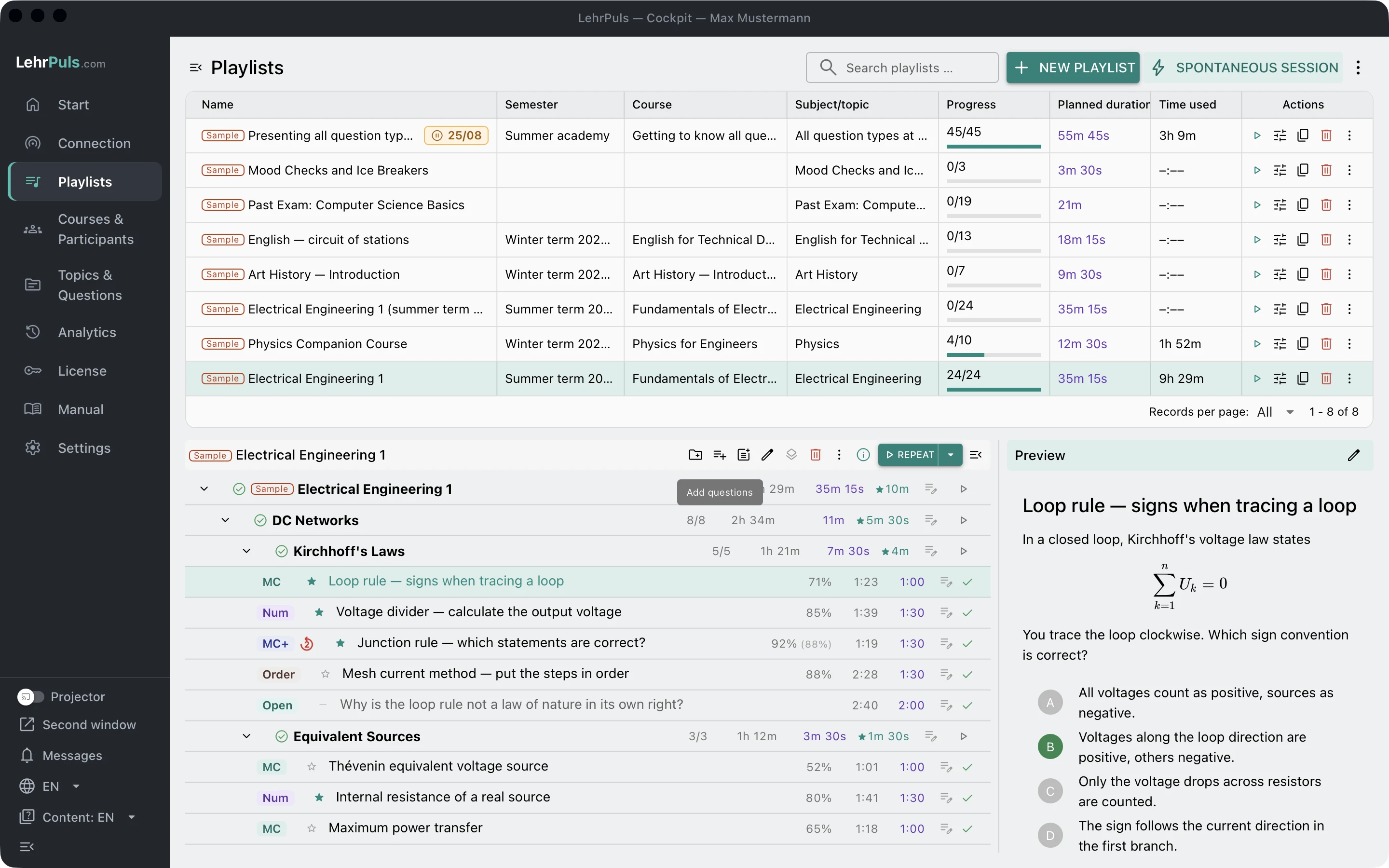The width and height of the screenshot is (1389, 868).
Task: Click the add folder icon in playlist toolbar
Action: 695,455
